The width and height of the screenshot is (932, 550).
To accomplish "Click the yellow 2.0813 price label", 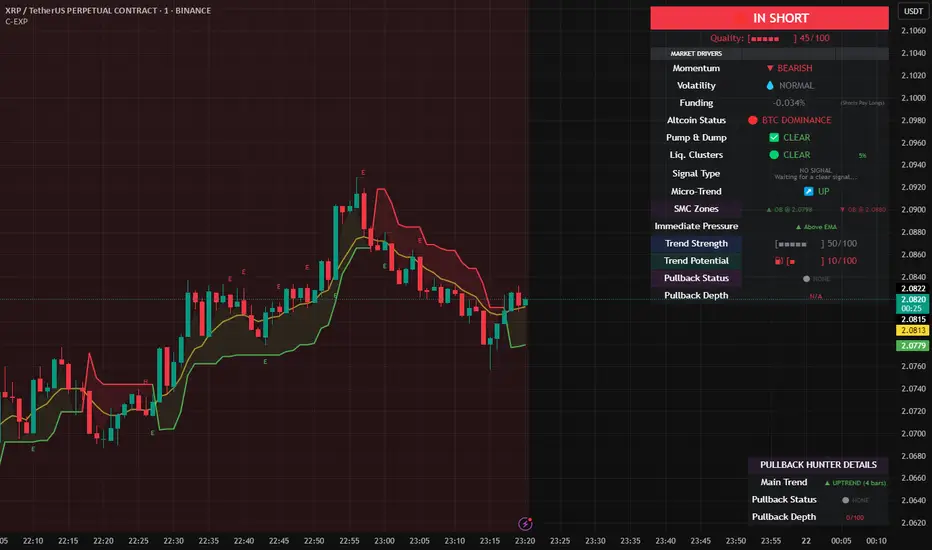I will click(x=913, y=331).
